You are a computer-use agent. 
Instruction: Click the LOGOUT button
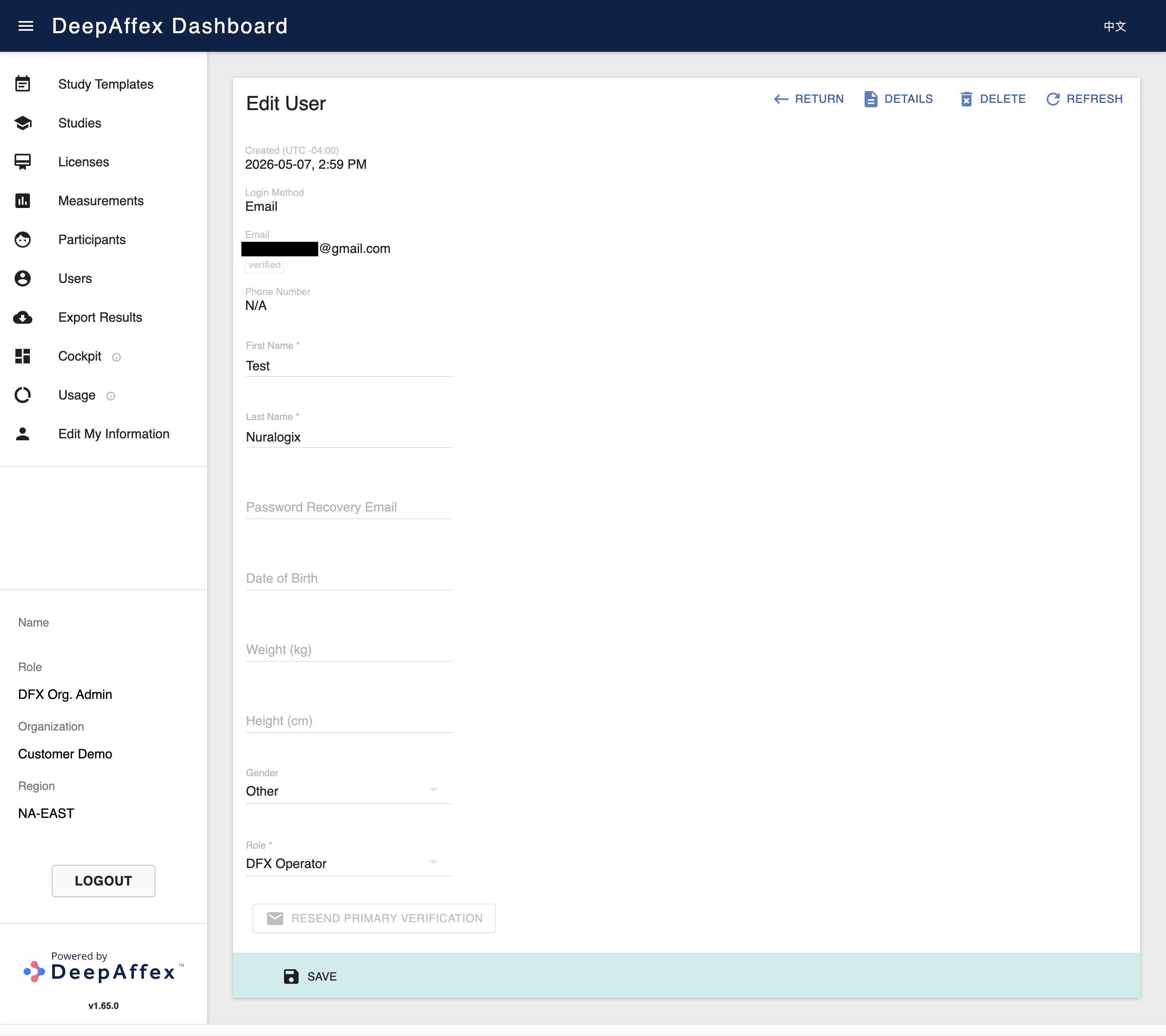103,880
